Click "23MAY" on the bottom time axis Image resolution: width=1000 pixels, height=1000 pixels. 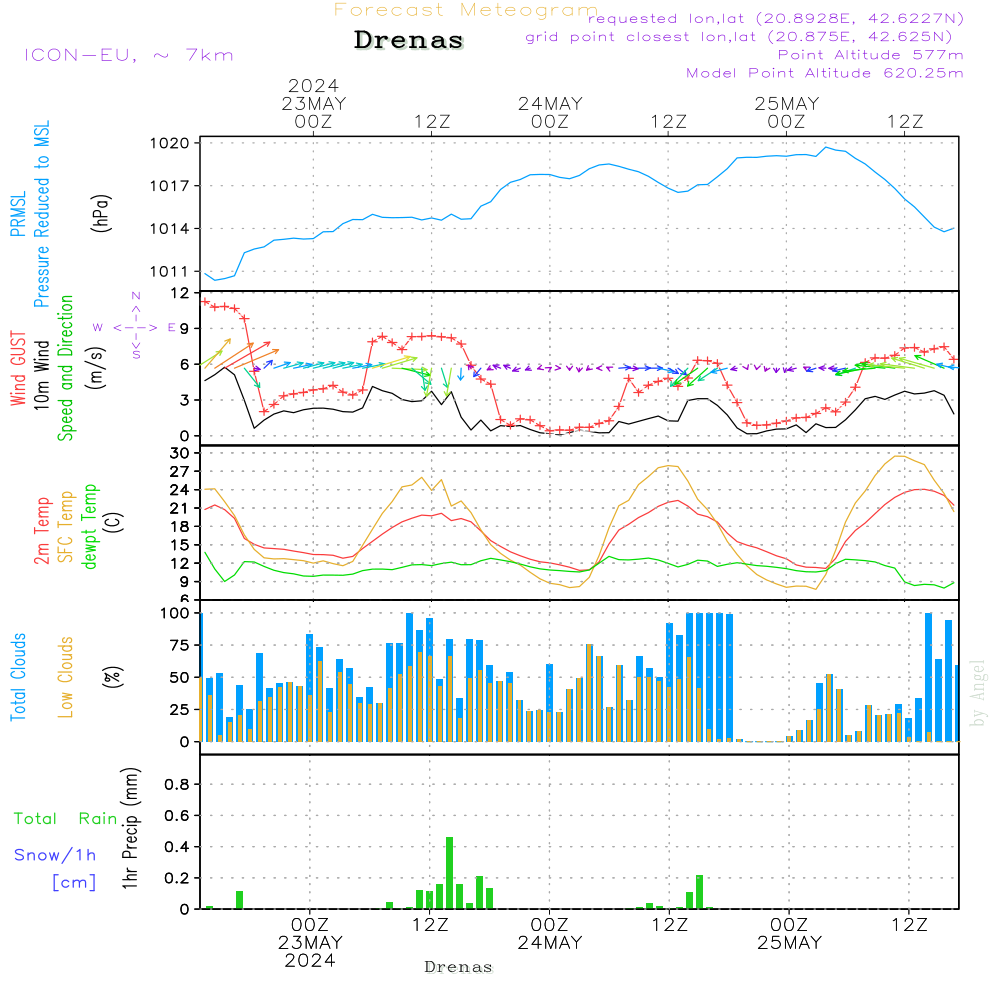(310, 942)
